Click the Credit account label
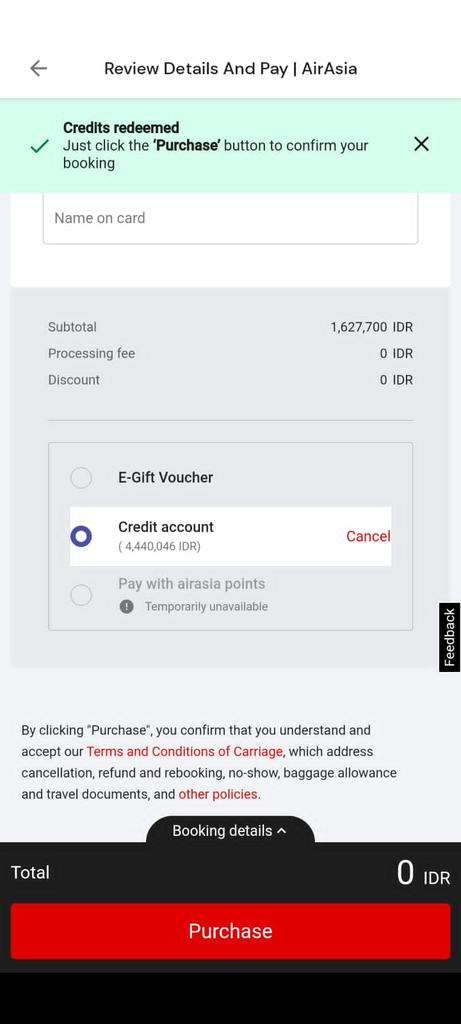Image resolution: width=461 pixels, height=1024 pixels. click(166, 527)
